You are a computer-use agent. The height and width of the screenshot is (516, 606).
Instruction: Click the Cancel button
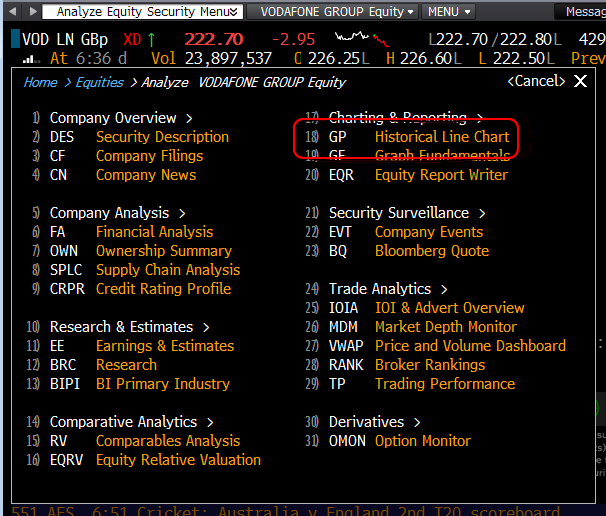point(536,81)
